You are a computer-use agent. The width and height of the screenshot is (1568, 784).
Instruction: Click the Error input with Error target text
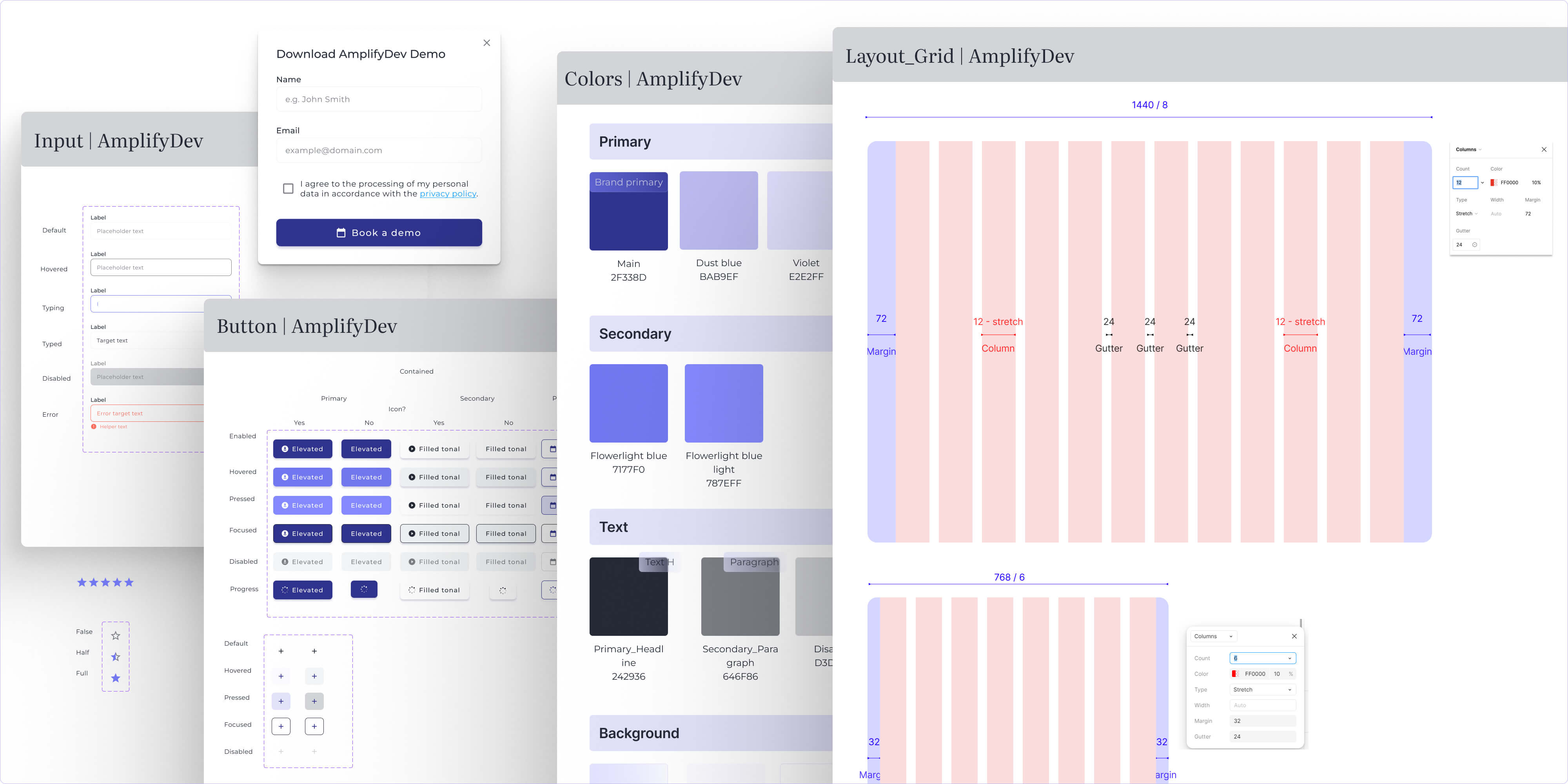[x=147, y=413]
